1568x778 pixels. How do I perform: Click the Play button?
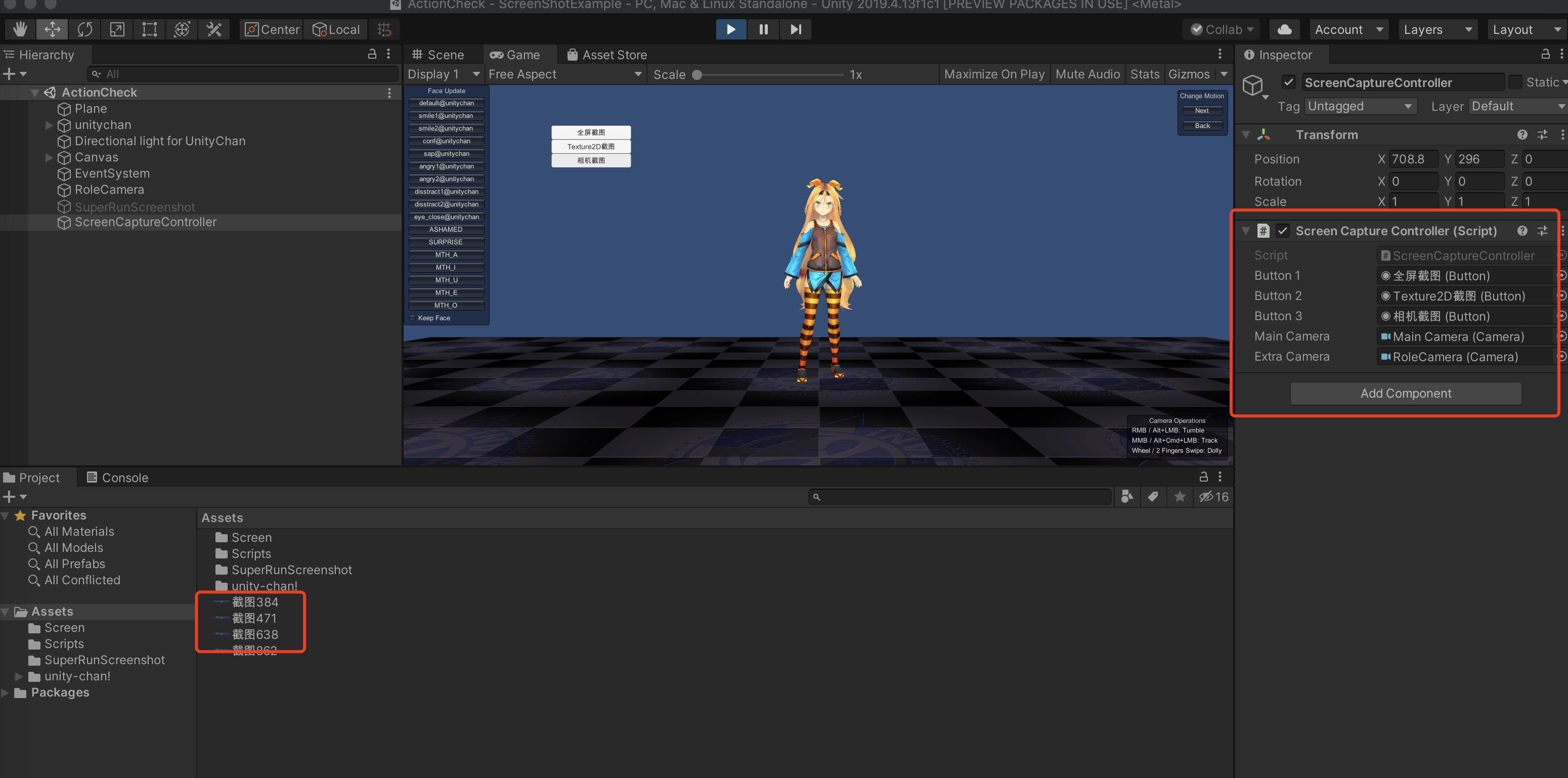730,29
